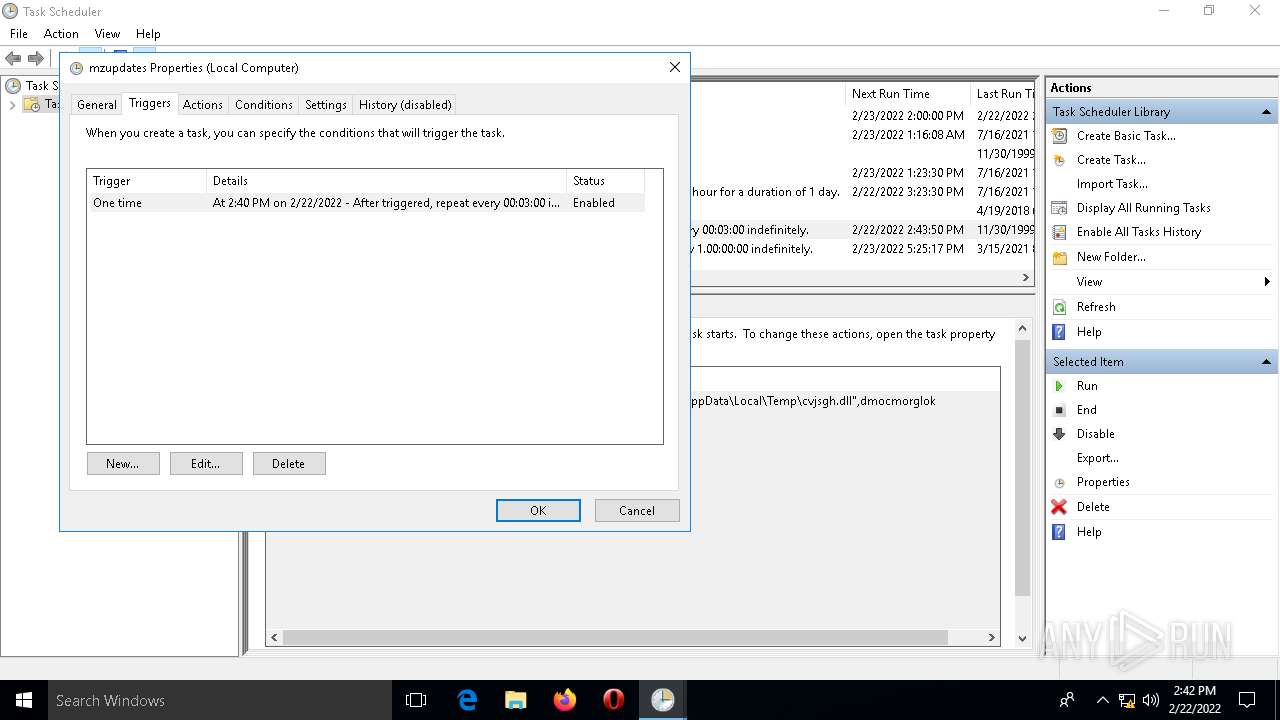The height and width of the screenshot is (720, 1280).
Task: Switch to the Actions tab
Action: pyautogui.click(x=202, y=104)
